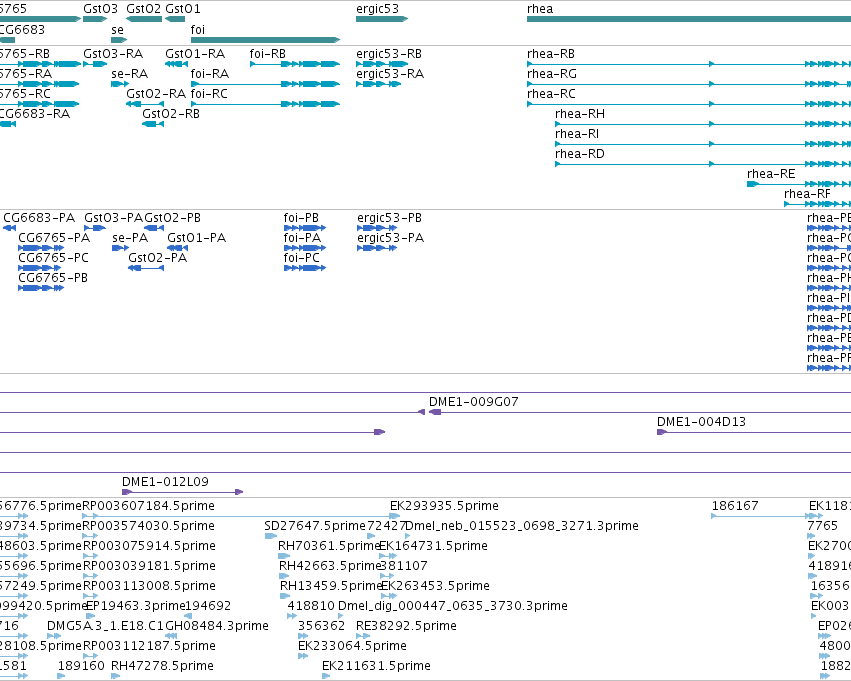Open the GstO3-RA transcript label
This screenshot has height=681, width=851.
113,54
